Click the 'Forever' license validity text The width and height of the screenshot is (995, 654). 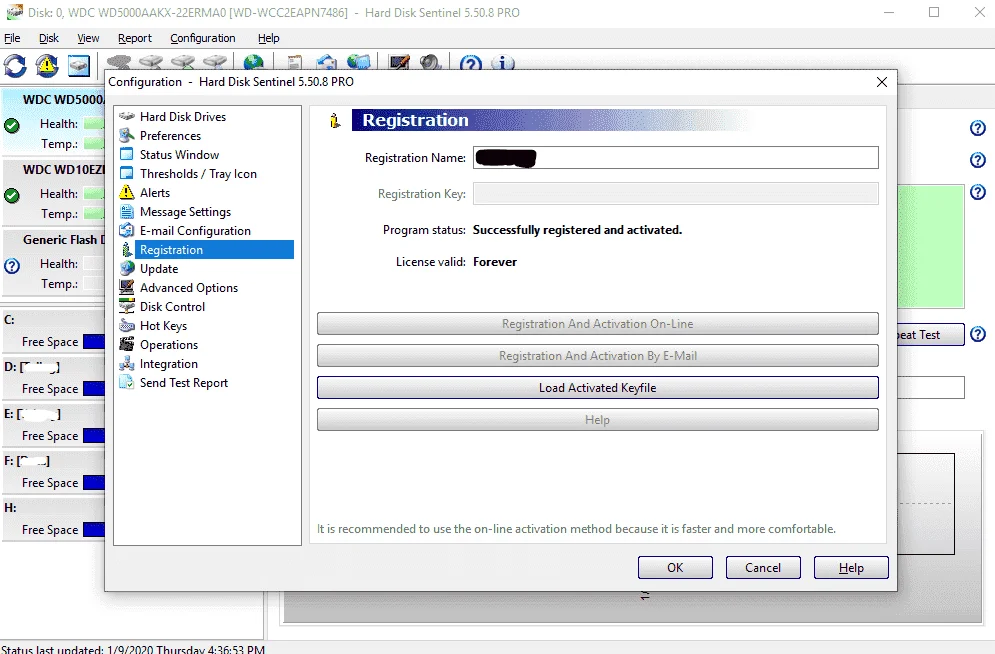tap(495, 262)
